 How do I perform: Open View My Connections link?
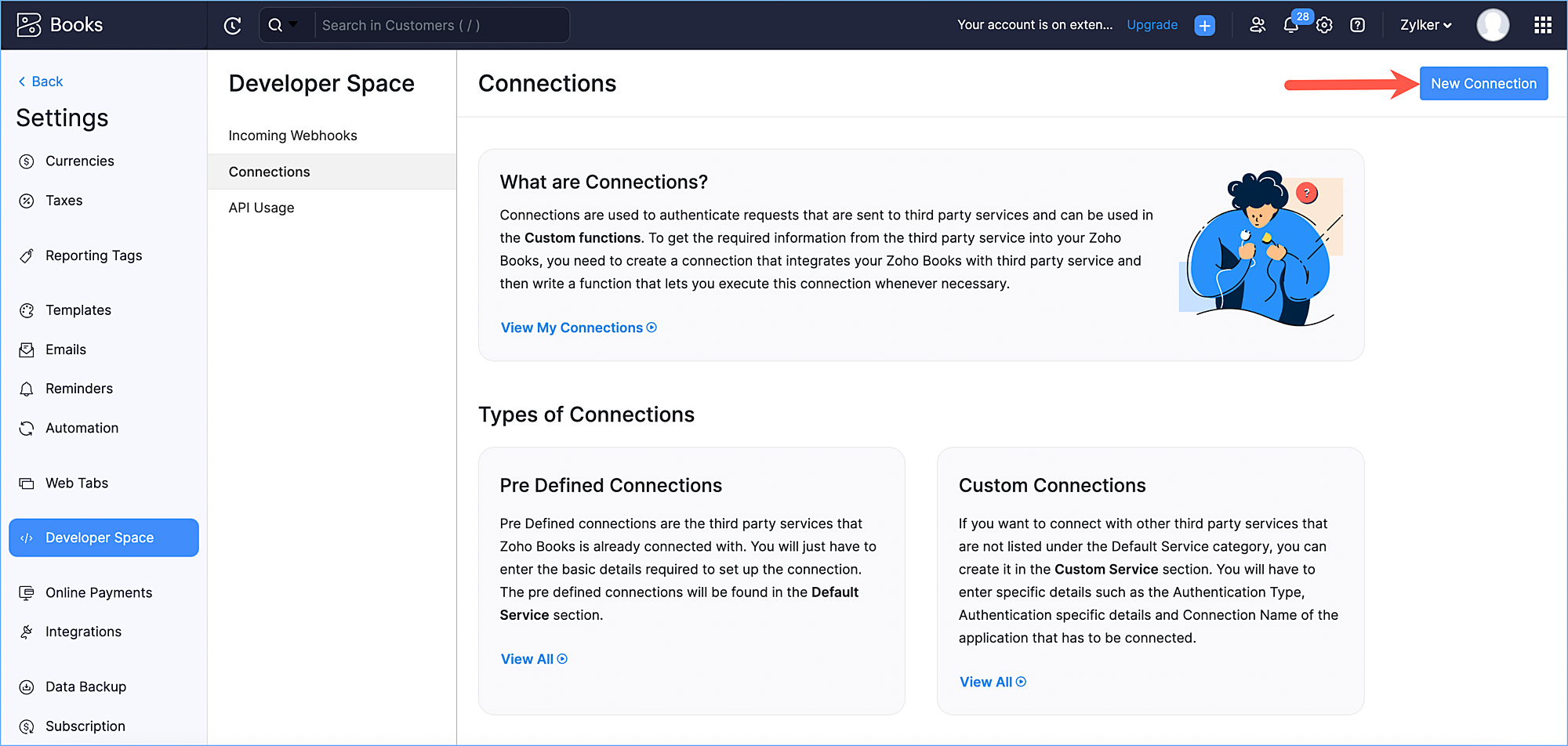click(579, 328)
